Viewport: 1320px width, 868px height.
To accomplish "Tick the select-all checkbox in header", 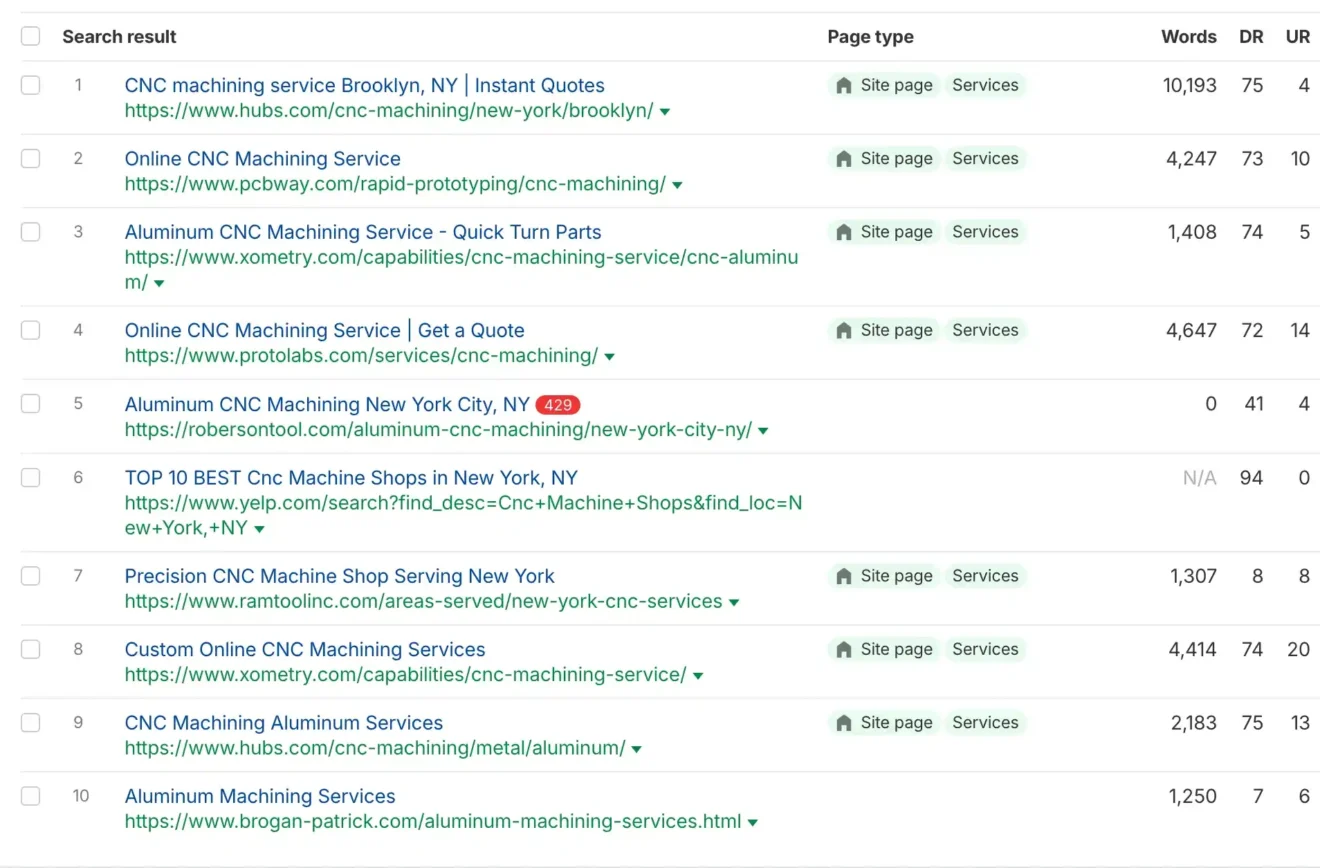I will 31,36.
